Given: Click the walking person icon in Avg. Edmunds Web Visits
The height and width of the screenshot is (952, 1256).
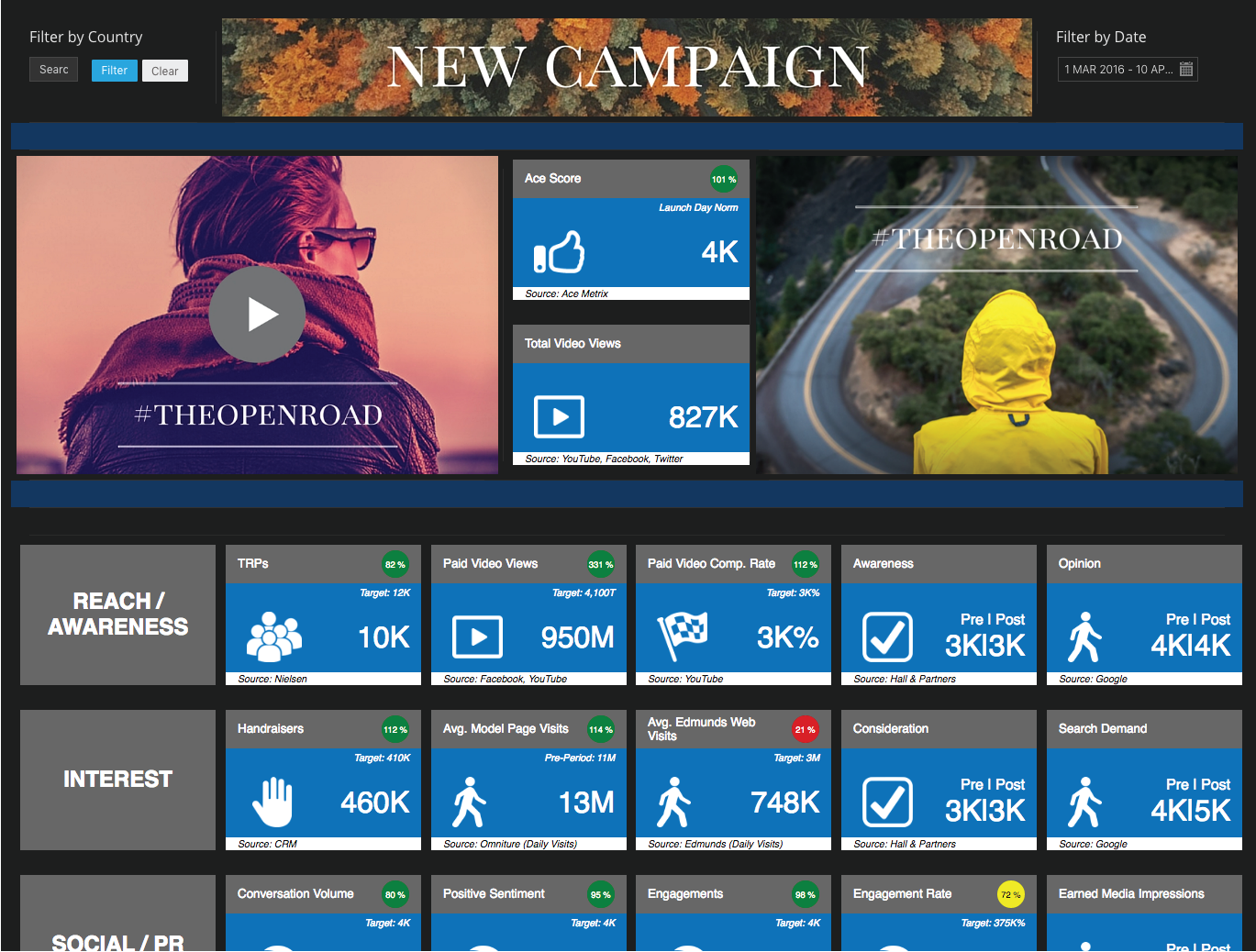Looking at the screenshot, I should (673, 803).
